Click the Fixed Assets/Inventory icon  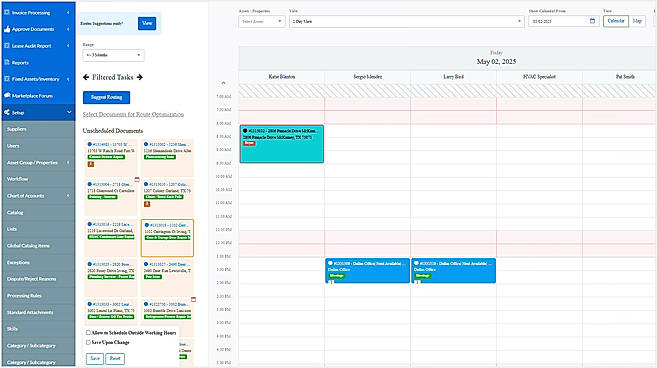pos(7,79)
